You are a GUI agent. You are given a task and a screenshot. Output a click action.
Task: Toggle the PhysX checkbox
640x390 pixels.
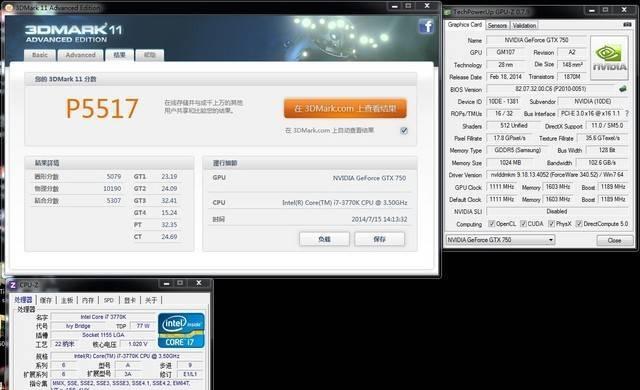551,224
